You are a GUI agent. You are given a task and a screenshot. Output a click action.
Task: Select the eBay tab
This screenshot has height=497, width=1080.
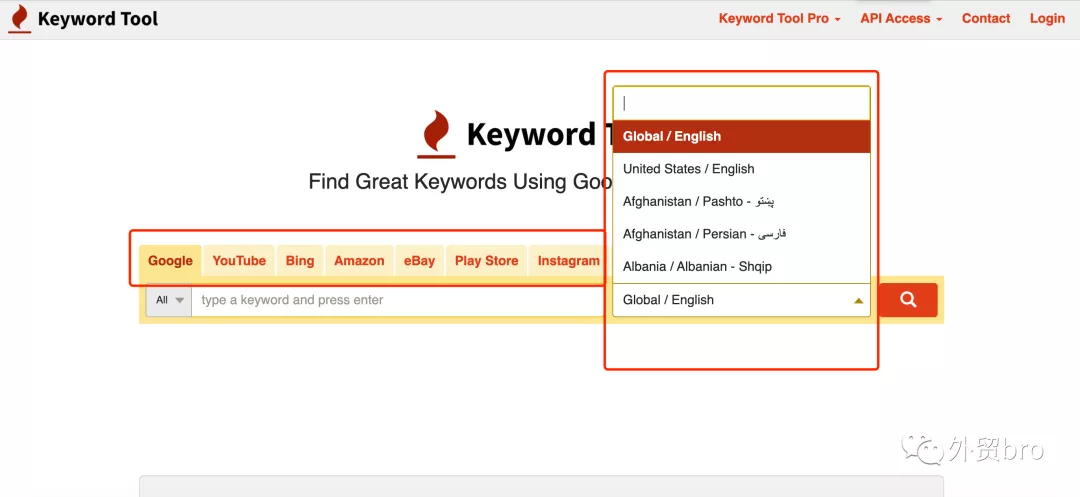419,261
